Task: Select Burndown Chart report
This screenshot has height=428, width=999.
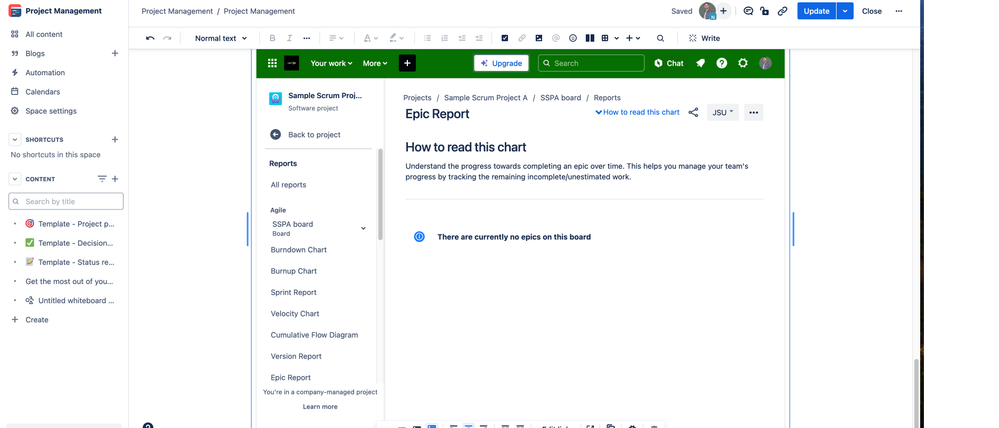Action: (x=298, y=250)
